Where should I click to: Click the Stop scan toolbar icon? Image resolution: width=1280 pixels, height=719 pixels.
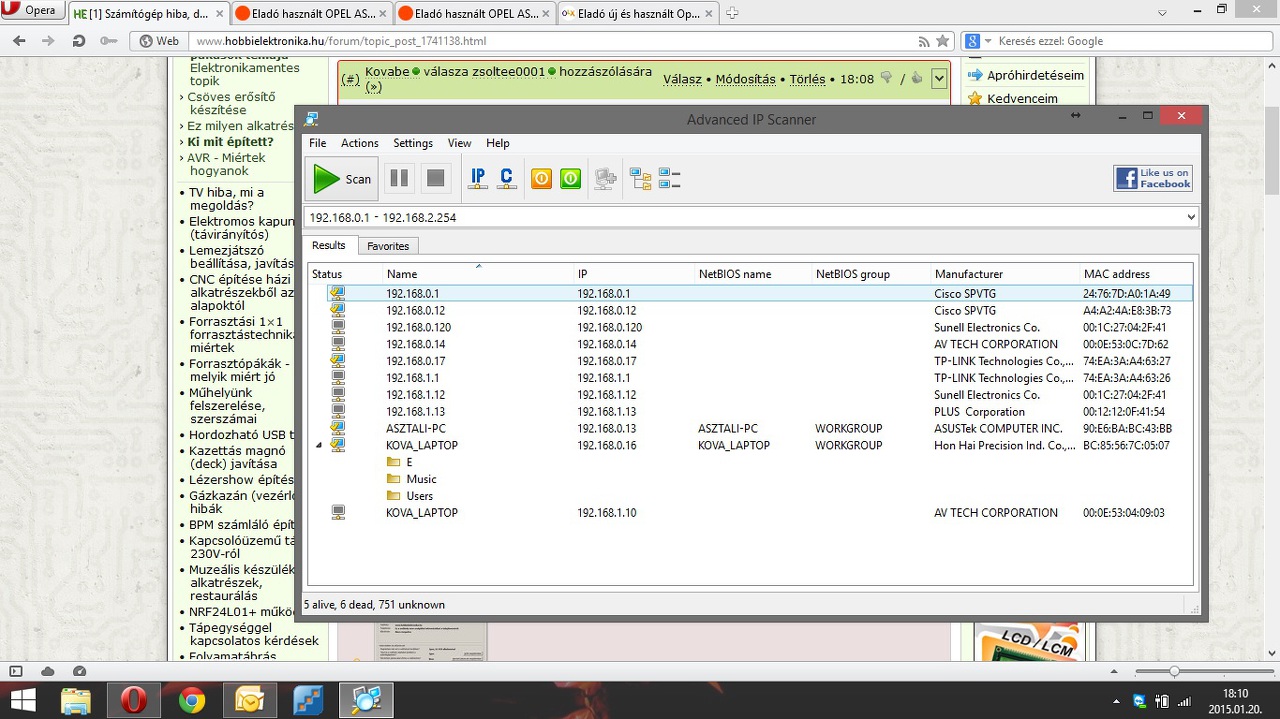point(435,179)
